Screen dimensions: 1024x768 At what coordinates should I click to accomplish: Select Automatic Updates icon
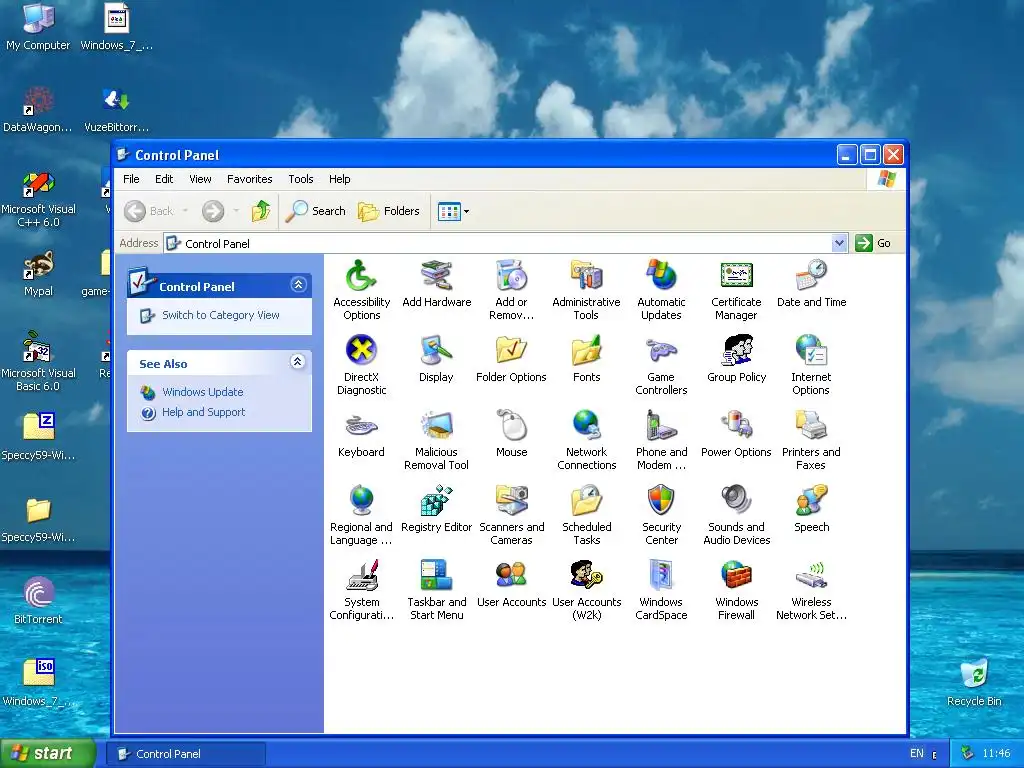[661, 290]
